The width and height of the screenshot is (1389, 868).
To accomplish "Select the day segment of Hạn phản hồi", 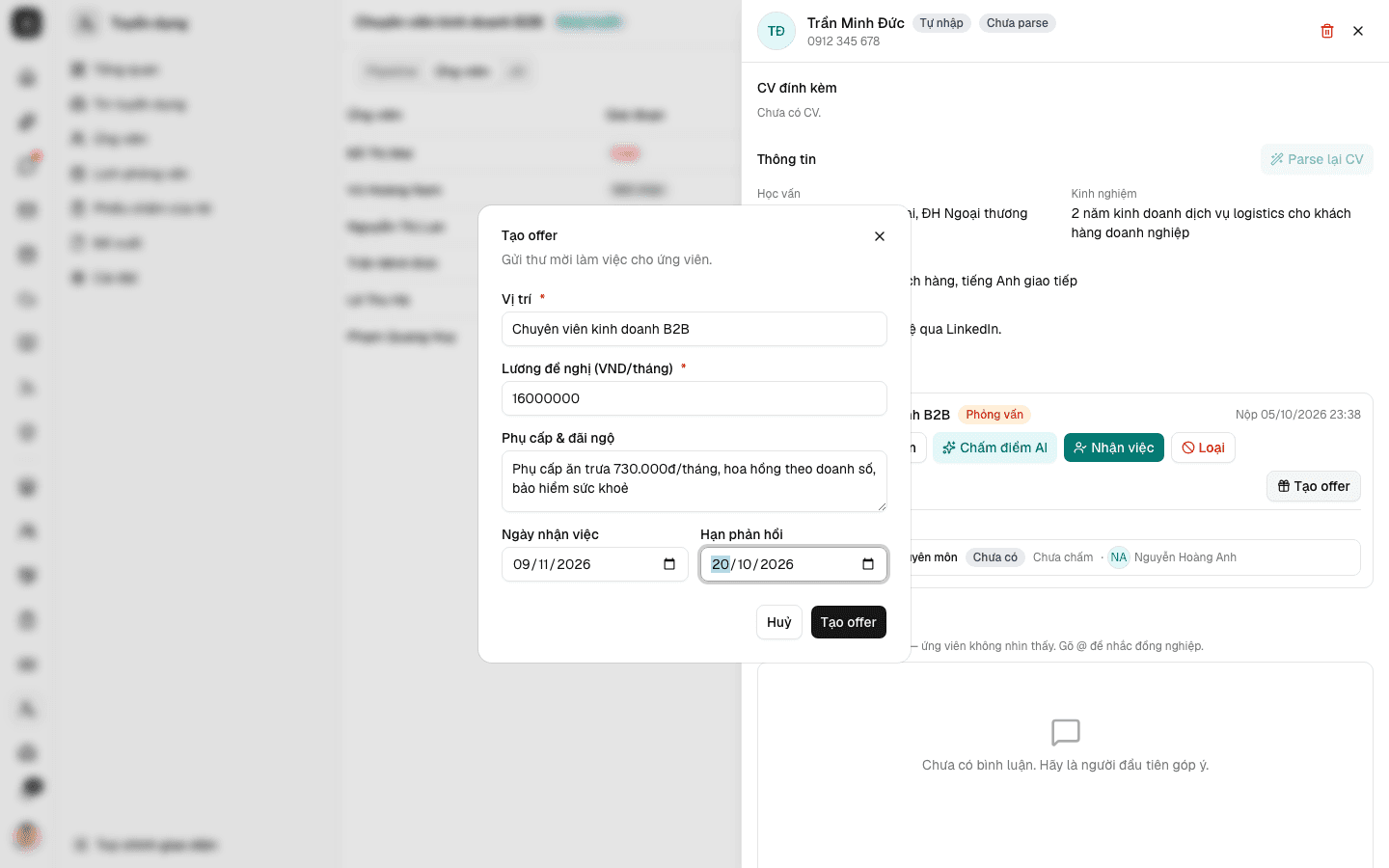I will (721, 564).
